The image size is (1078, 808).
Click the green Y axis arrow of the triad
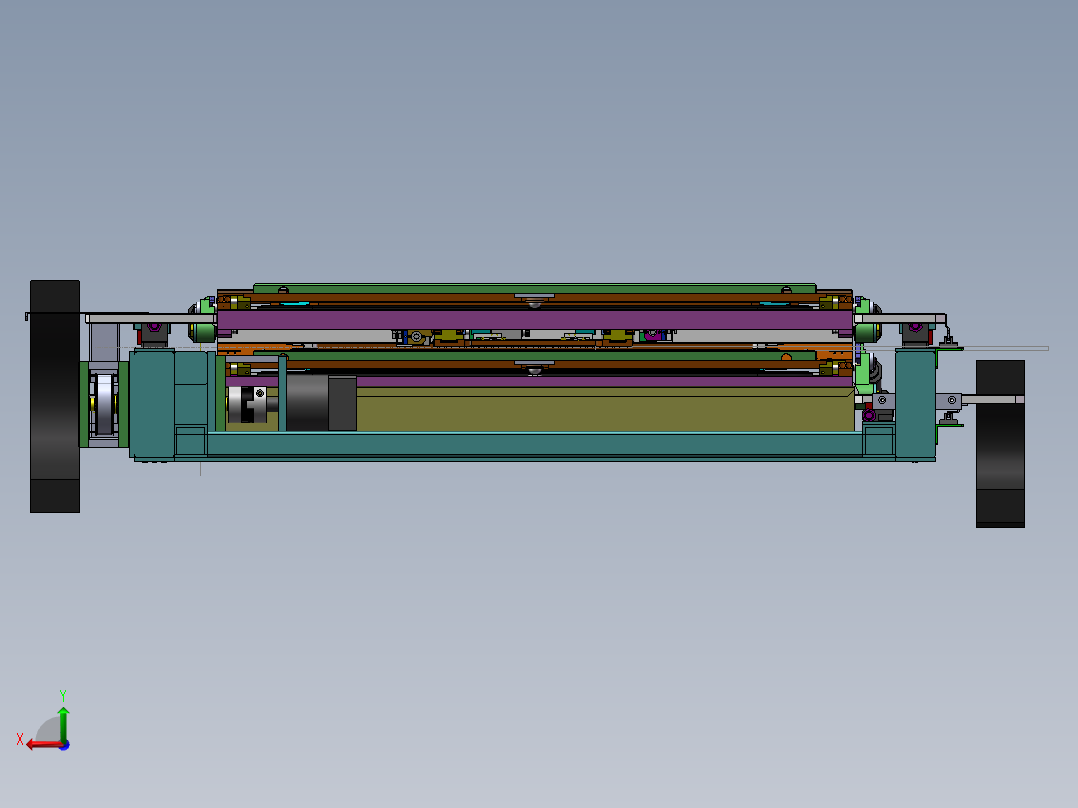click(63, 723)
